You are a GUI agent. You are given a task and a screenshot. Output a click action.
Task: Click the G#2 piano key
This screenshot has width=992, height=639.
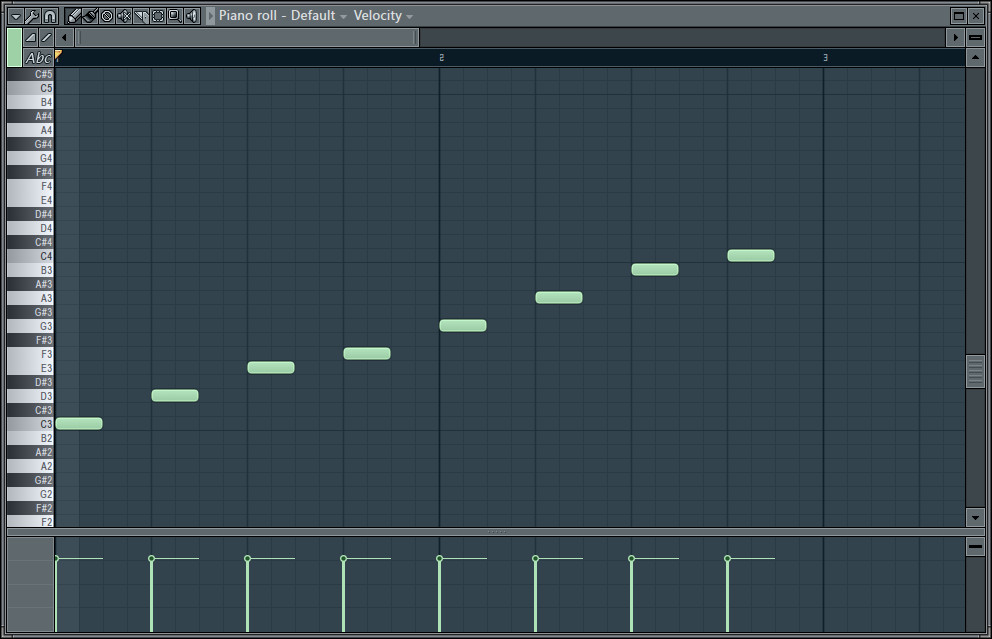pyautogui.click(x=30, y=480)
